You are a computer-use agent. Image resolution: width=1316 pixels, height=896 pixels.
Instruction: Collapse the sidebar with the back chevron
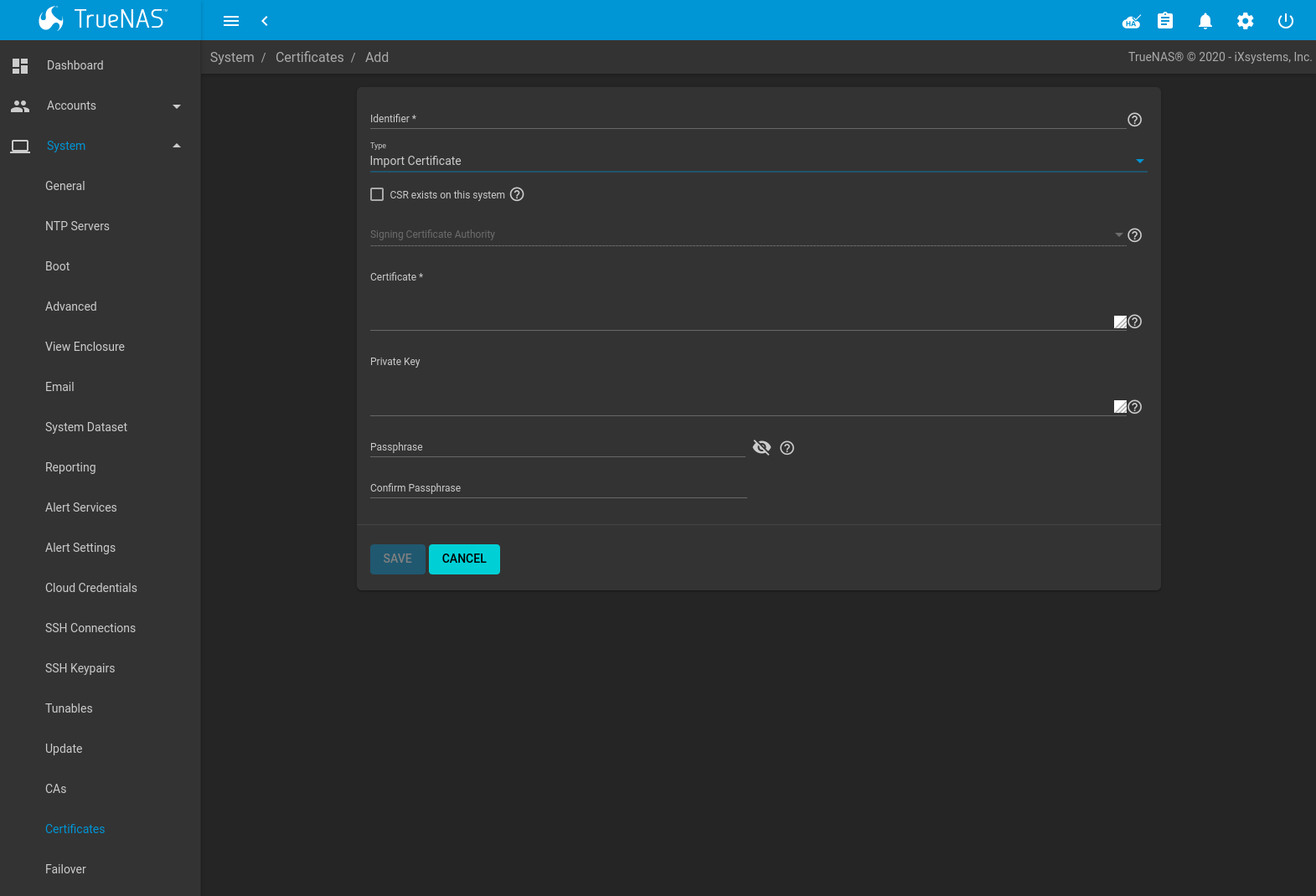click(x=265, y=21)
